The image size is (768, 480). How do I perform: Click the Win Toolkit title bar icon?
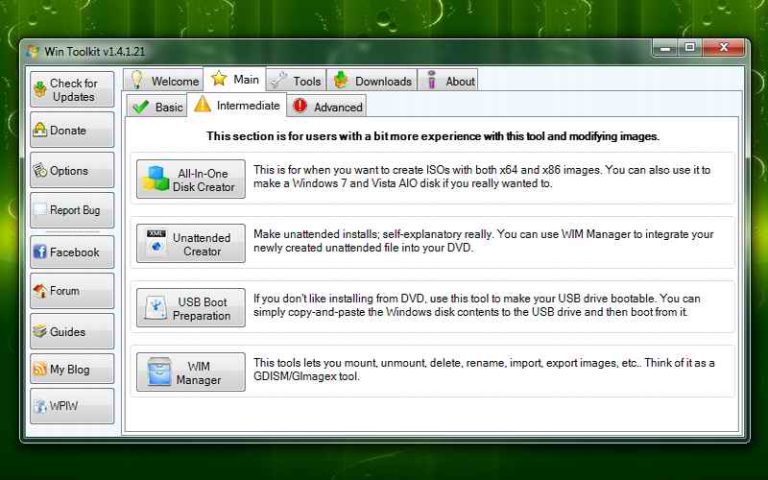tap(33, 51)
